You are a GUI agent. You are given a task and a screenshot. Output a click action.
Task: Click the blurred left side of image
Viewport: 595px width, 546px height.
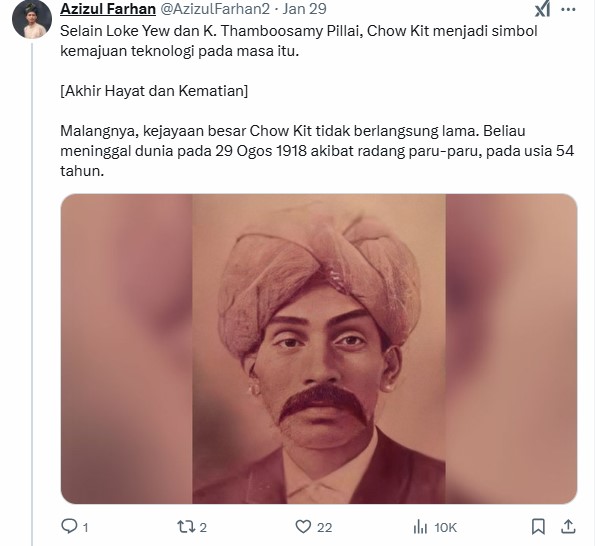126,349
